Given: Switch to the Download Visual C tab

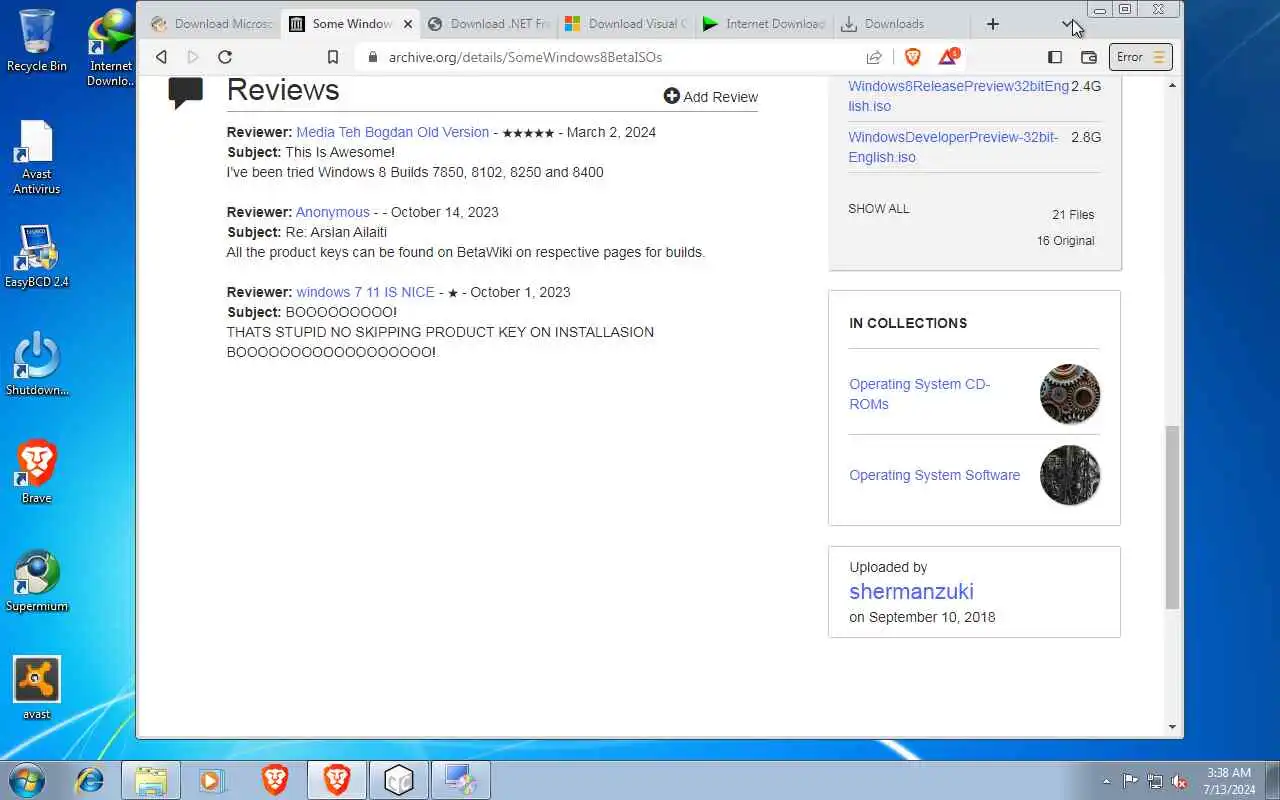Looking at the screenshot, I should click(x=626, y=24).
